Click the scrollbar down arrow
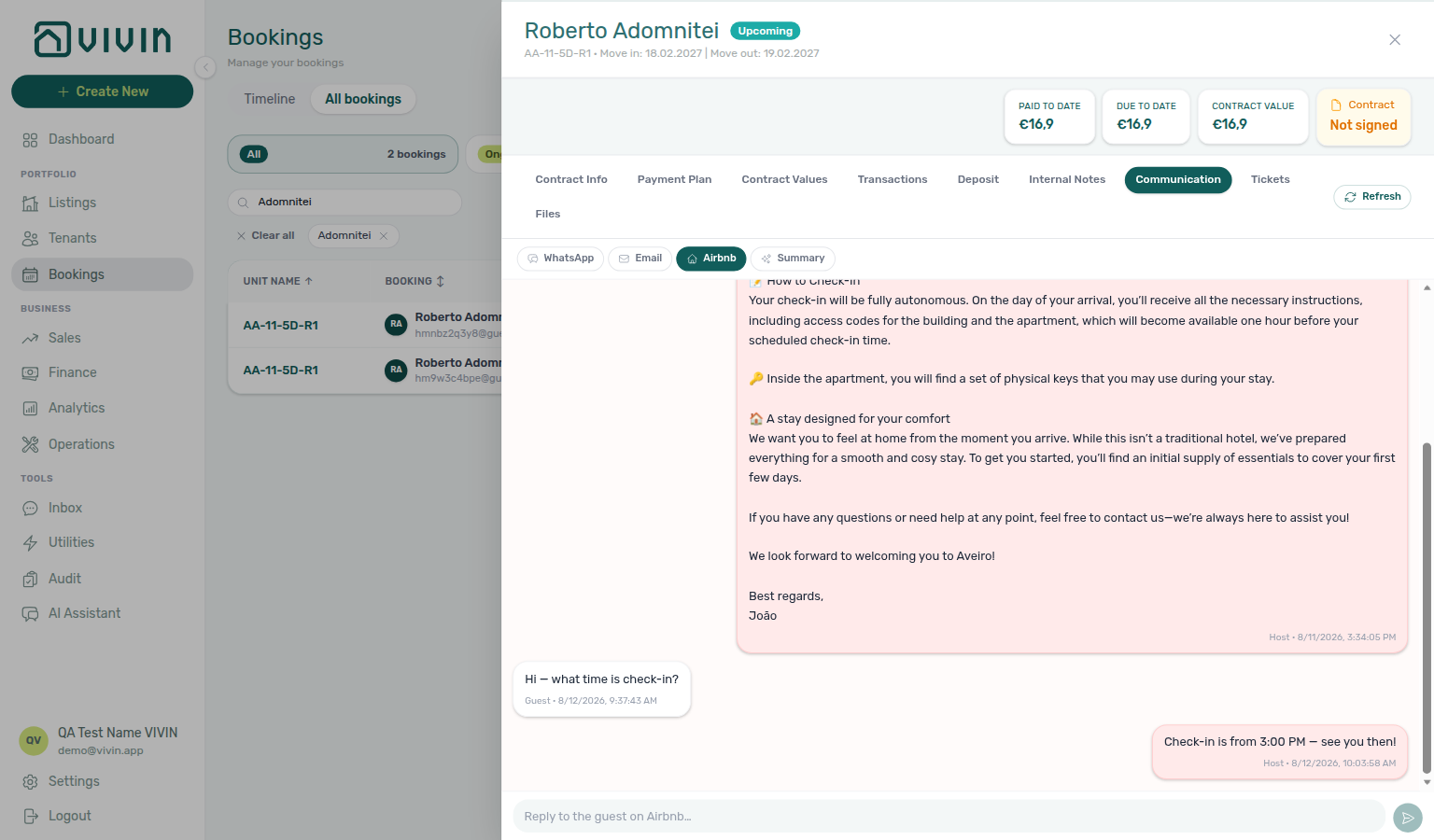This screenshot has height=840, width=1434. [1427, 782]
